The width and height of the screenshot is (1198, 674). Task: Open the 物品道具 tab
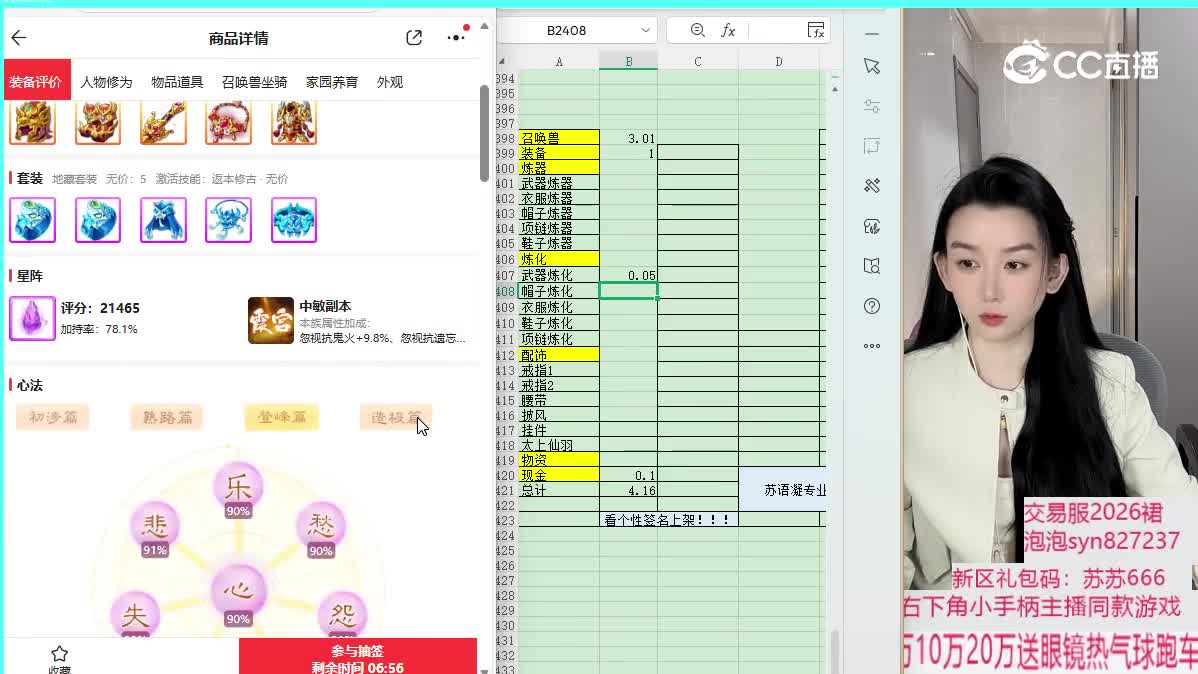click(x=176, y=82)
